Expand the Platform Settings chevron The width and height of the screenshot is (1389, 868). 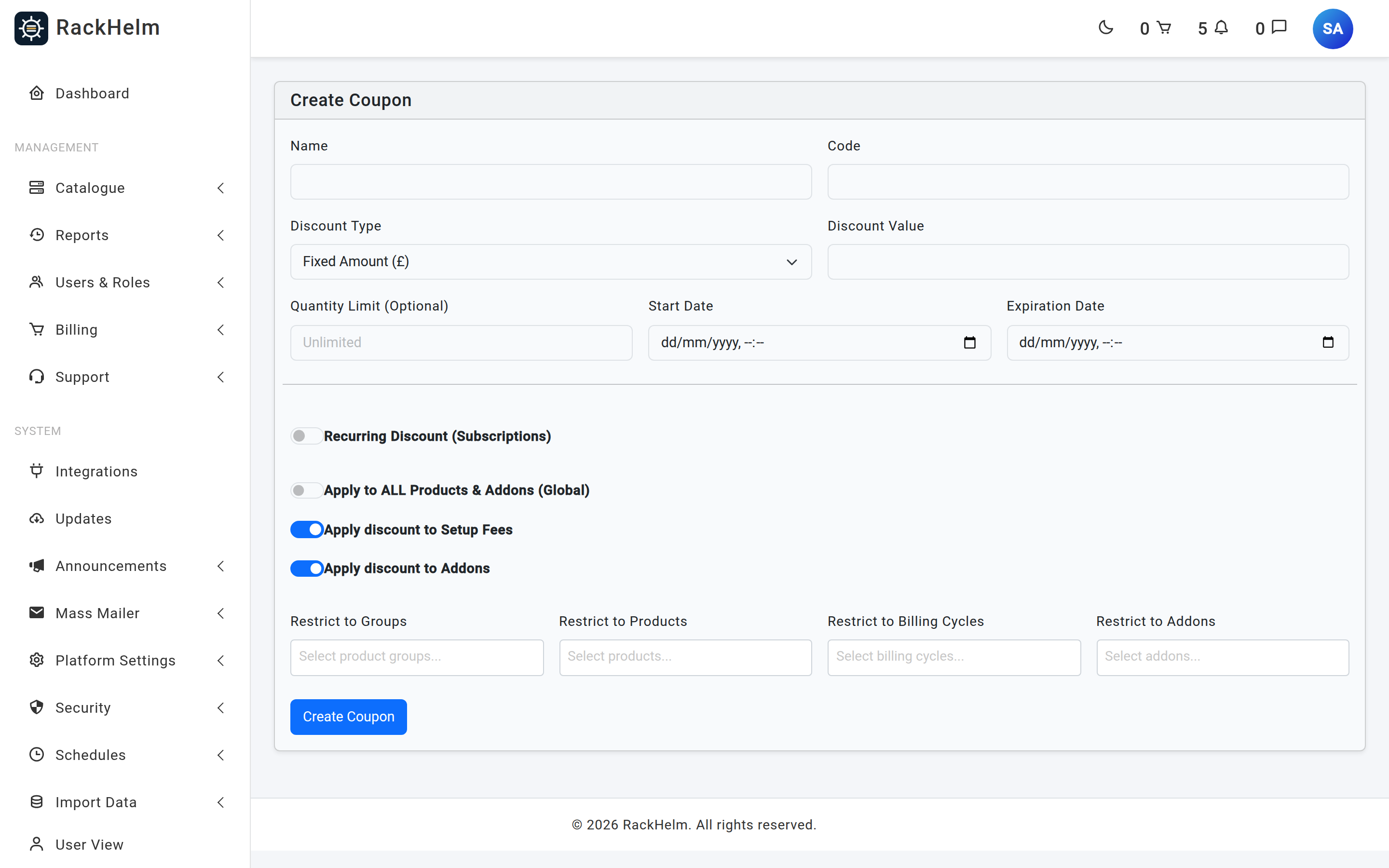[221, 660]
